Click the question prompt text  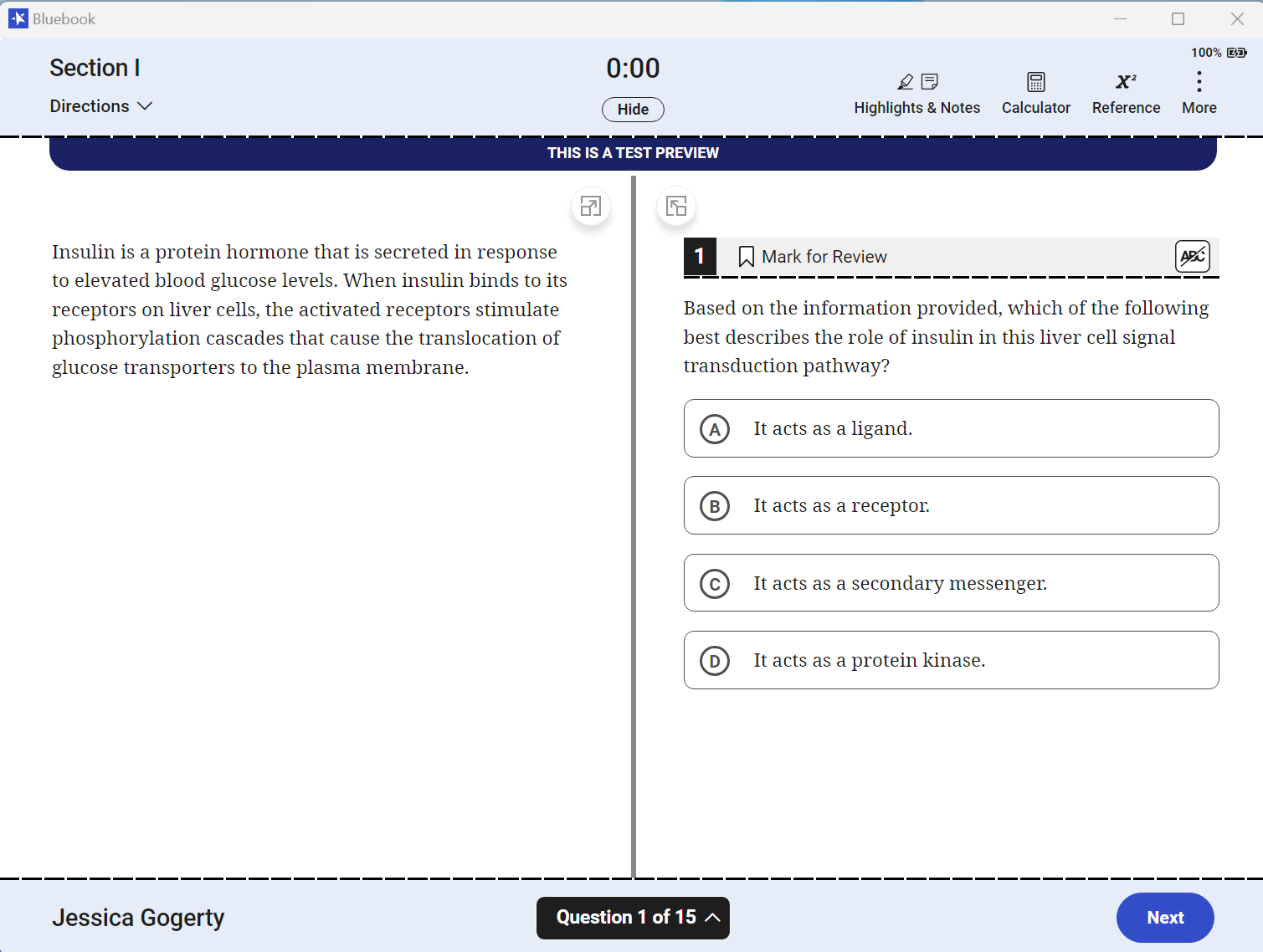946,336
